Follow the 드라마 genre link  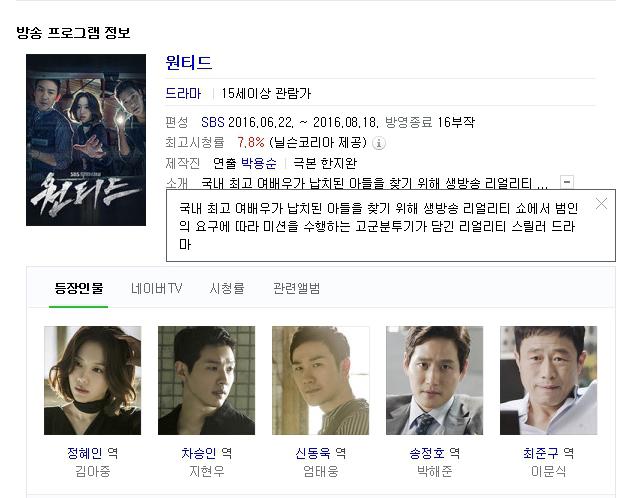click(183, 94)
